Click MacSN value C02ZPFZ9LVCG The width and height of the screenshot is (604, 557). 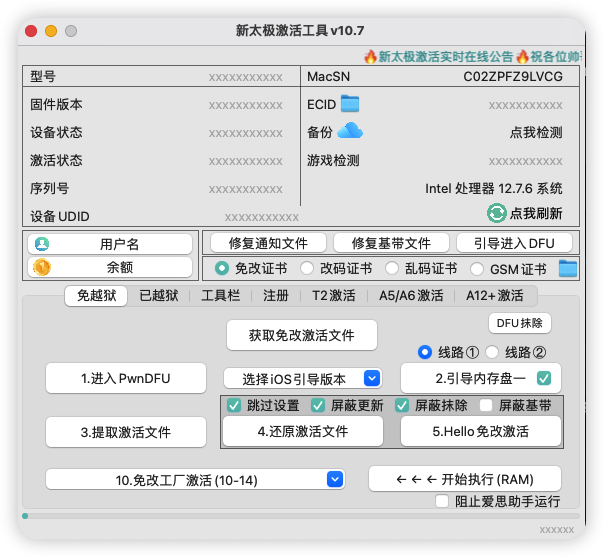point(513,77)
